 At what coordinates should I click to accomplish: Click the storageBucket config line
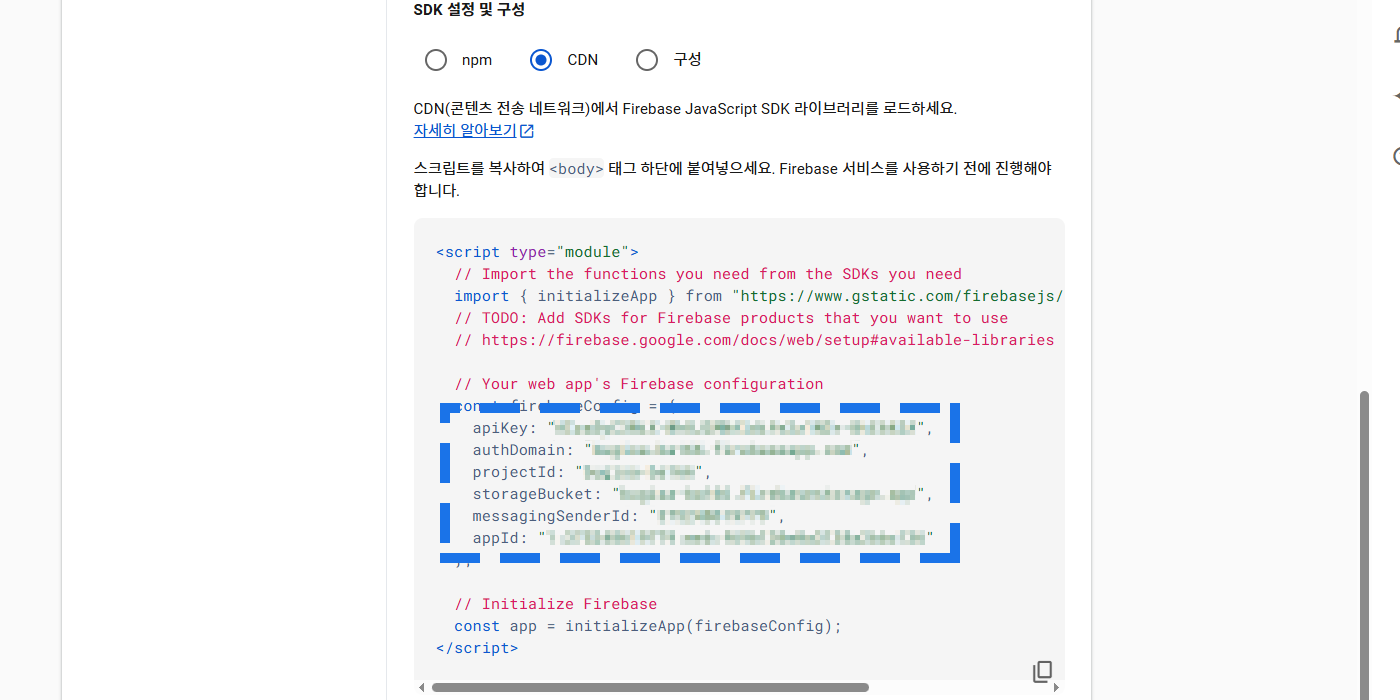[702, 494]
